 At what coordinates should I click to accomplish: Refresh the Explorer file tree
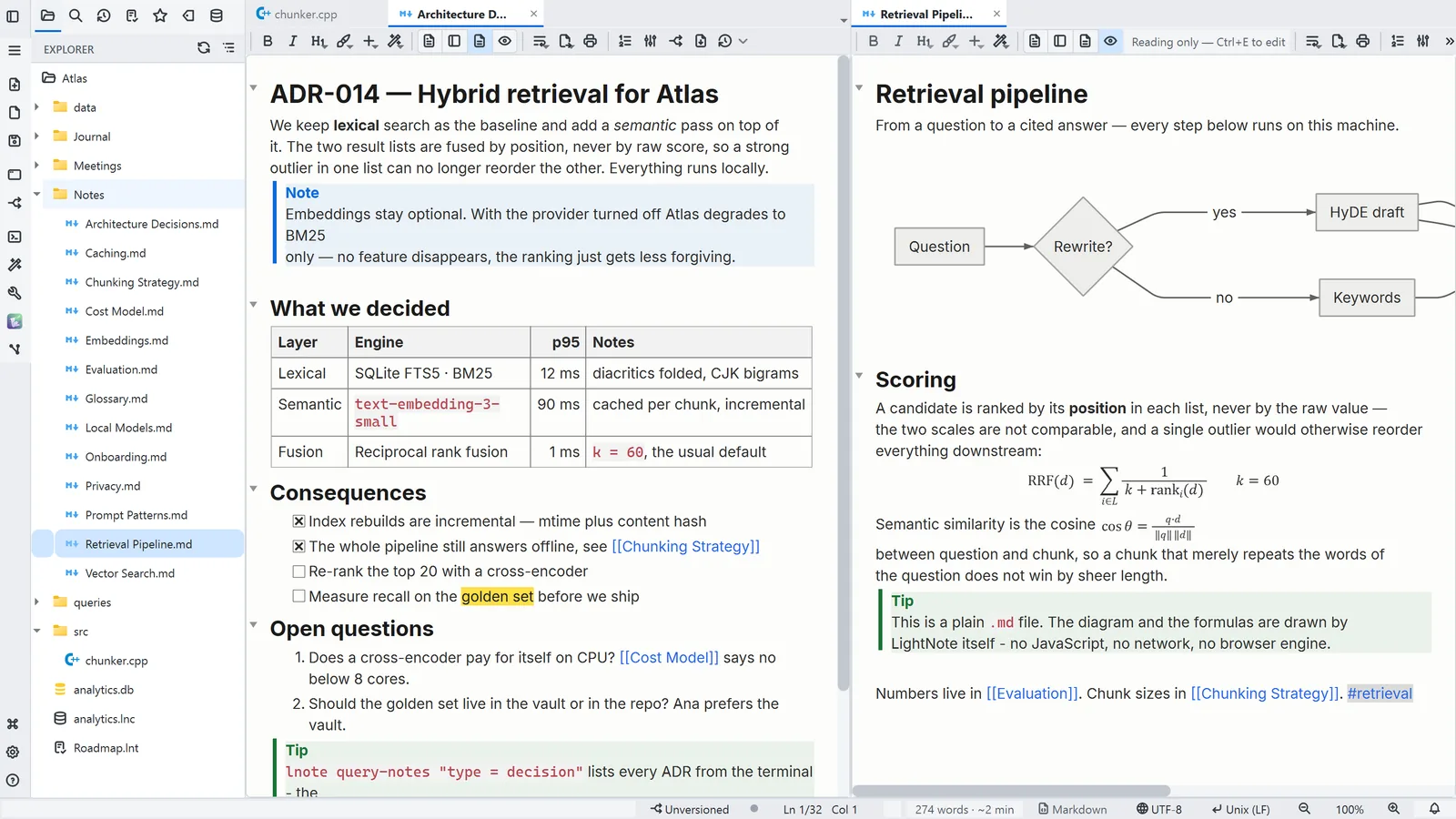coord(204,48)
